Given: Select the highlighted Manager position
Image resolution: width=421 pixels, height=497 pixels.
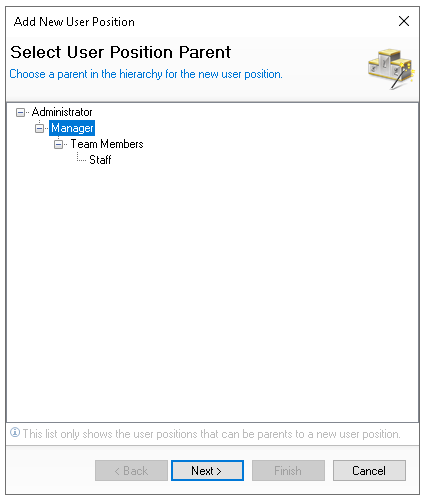Looking at the screenshot, I should tap(72, 128).
